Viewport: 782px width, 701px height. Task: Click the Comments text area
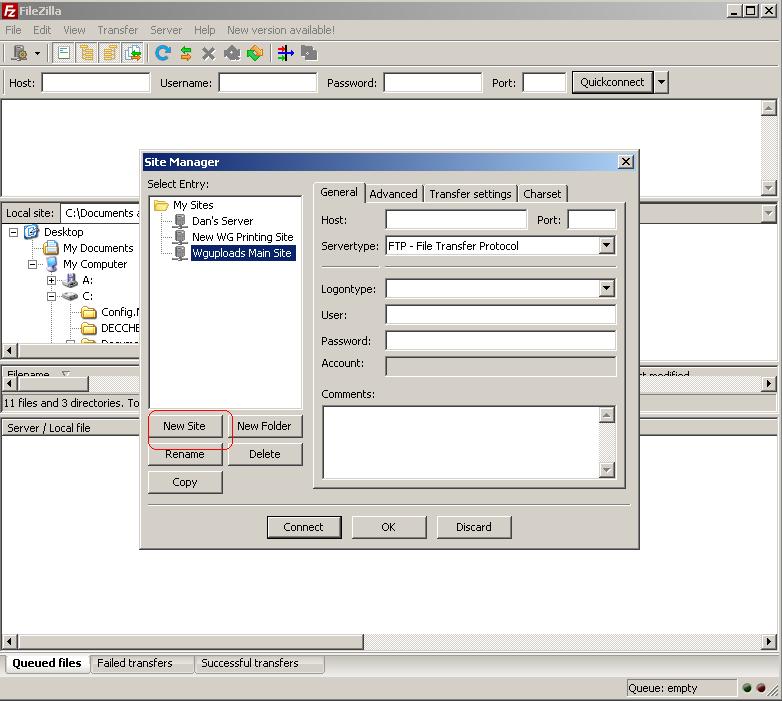point(460,442)
